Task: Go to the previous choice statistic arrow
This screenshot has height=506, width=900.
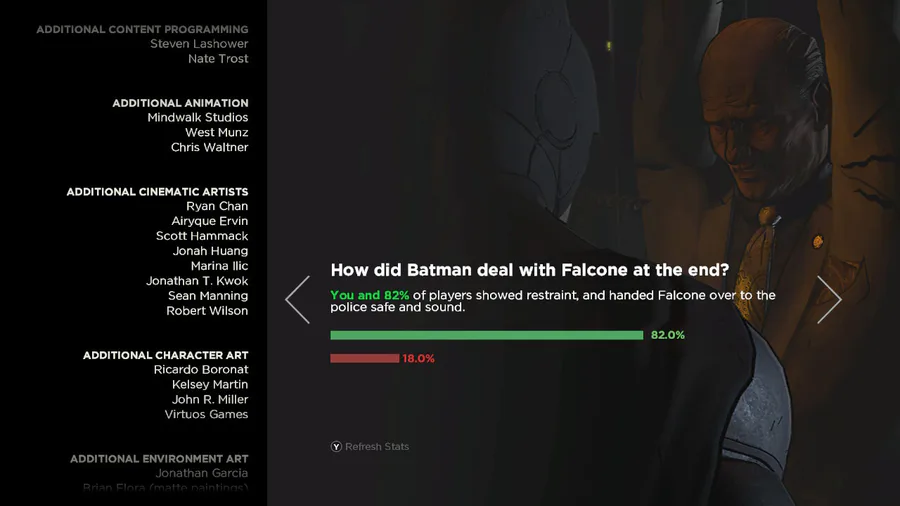Action: click(x=298, y=299)
